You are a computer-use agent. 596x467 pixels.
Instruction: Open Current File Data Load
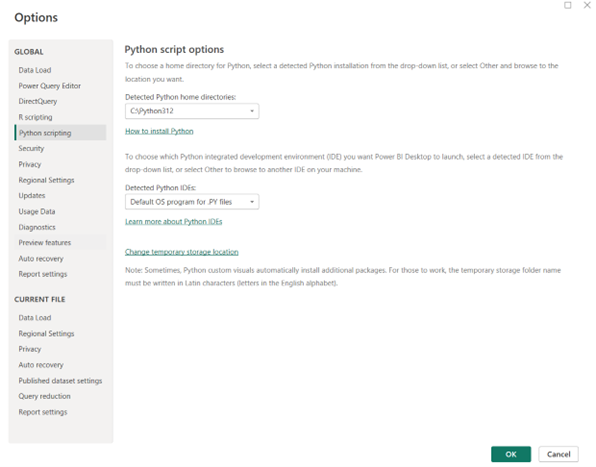pyautogui.click(x=35, y=318)
